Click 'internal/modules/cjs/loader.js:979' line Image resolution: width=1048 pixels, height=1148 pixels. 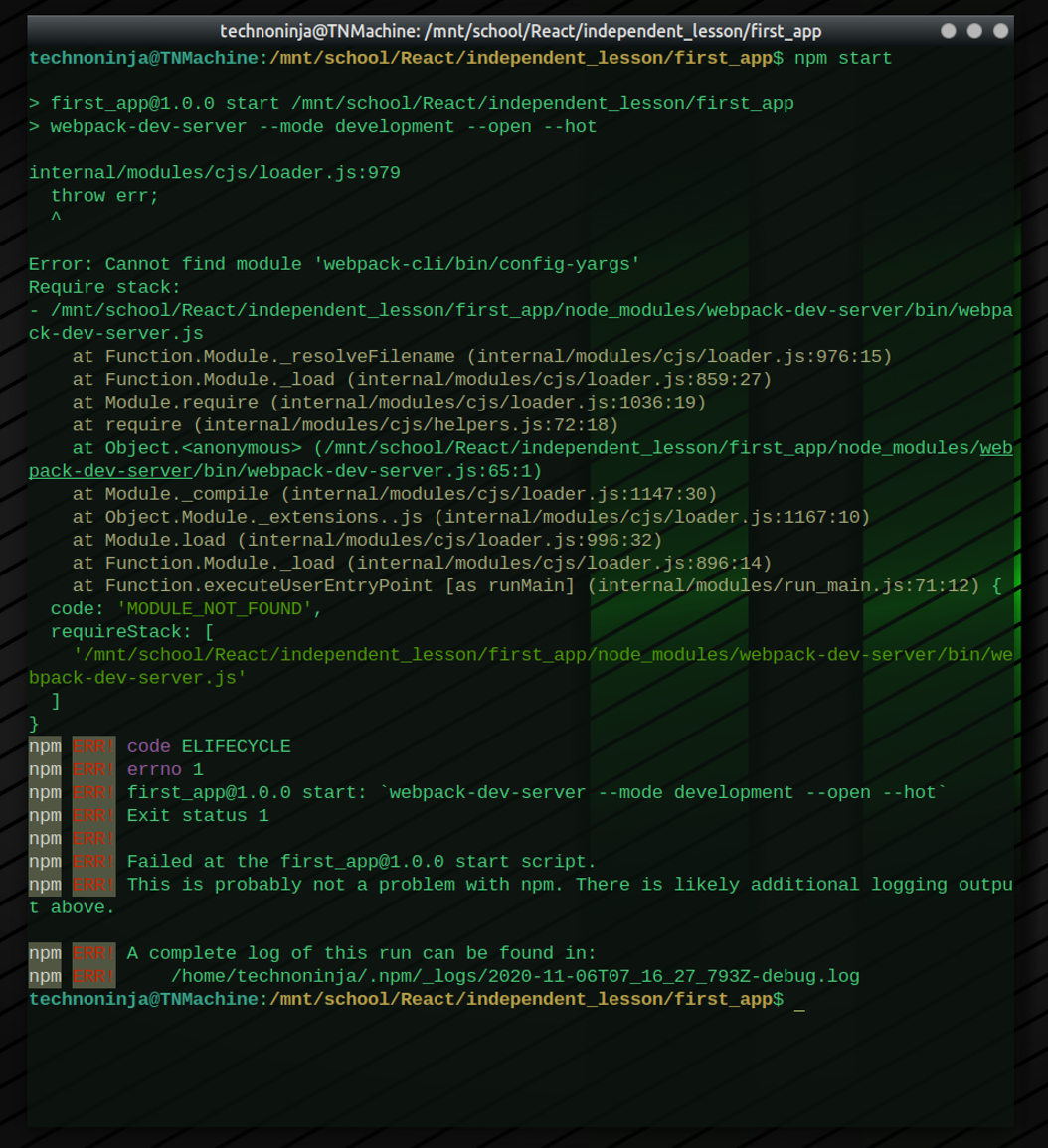[215, 173]
